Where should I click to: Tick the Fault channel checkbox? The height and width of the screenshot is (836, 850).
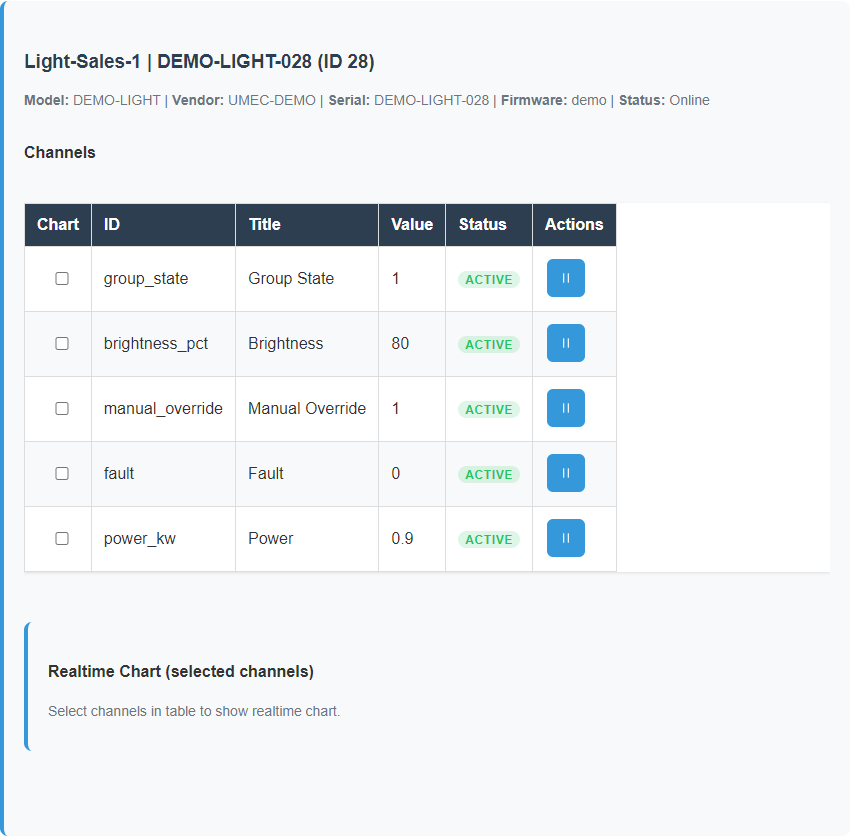tap(61, 473)
